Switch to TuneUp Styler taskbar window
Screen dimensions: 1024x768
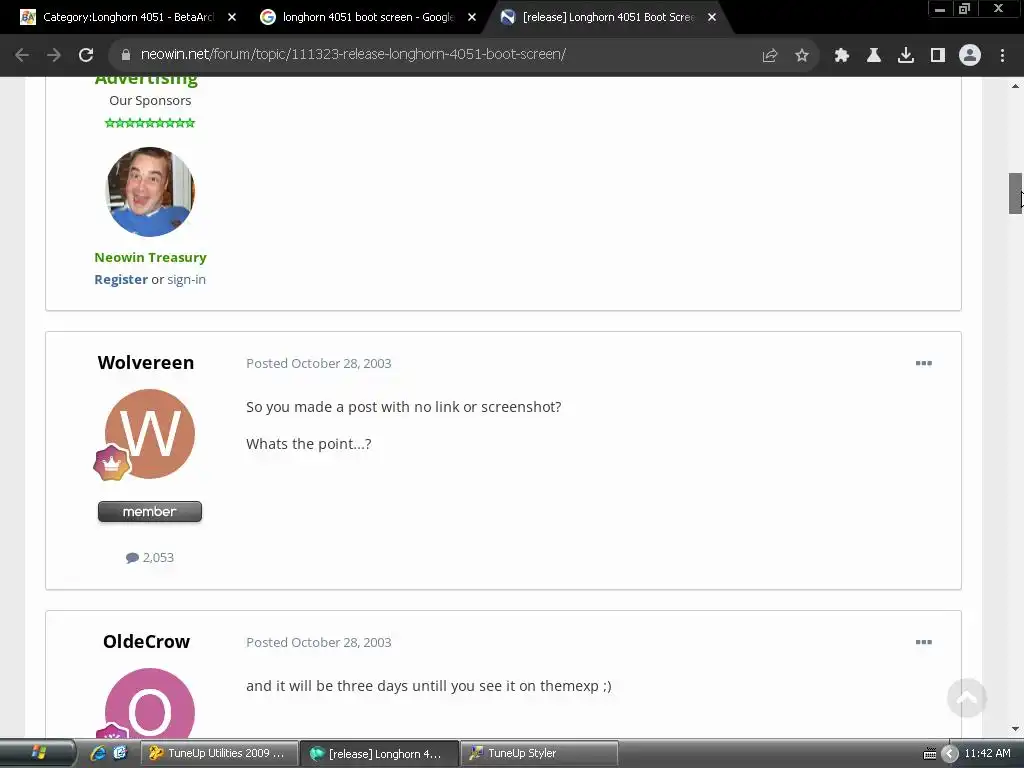coord(539,754)
